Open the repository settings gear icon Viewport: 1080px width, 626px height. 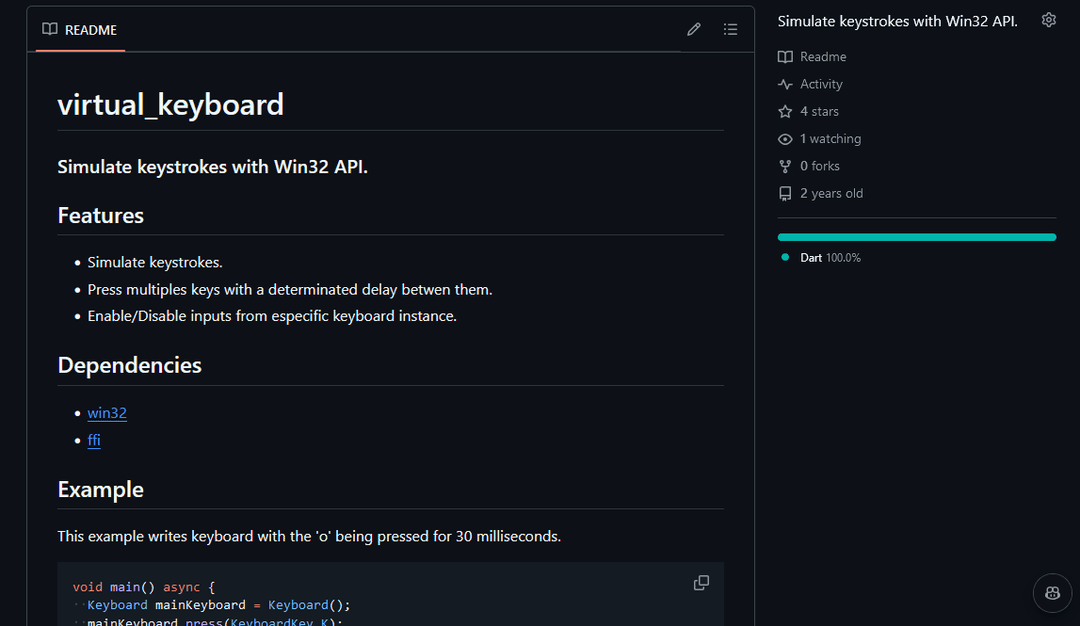pyautogui.click(x=1048, y=19)
